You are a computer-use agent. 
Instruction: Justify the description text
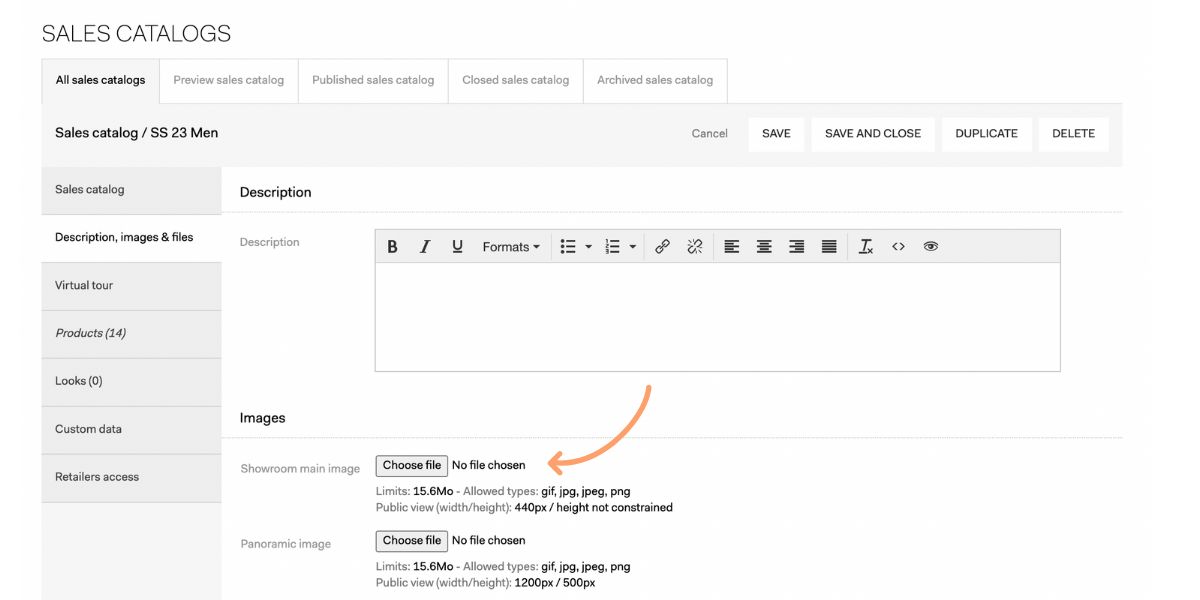pos(829,247)
